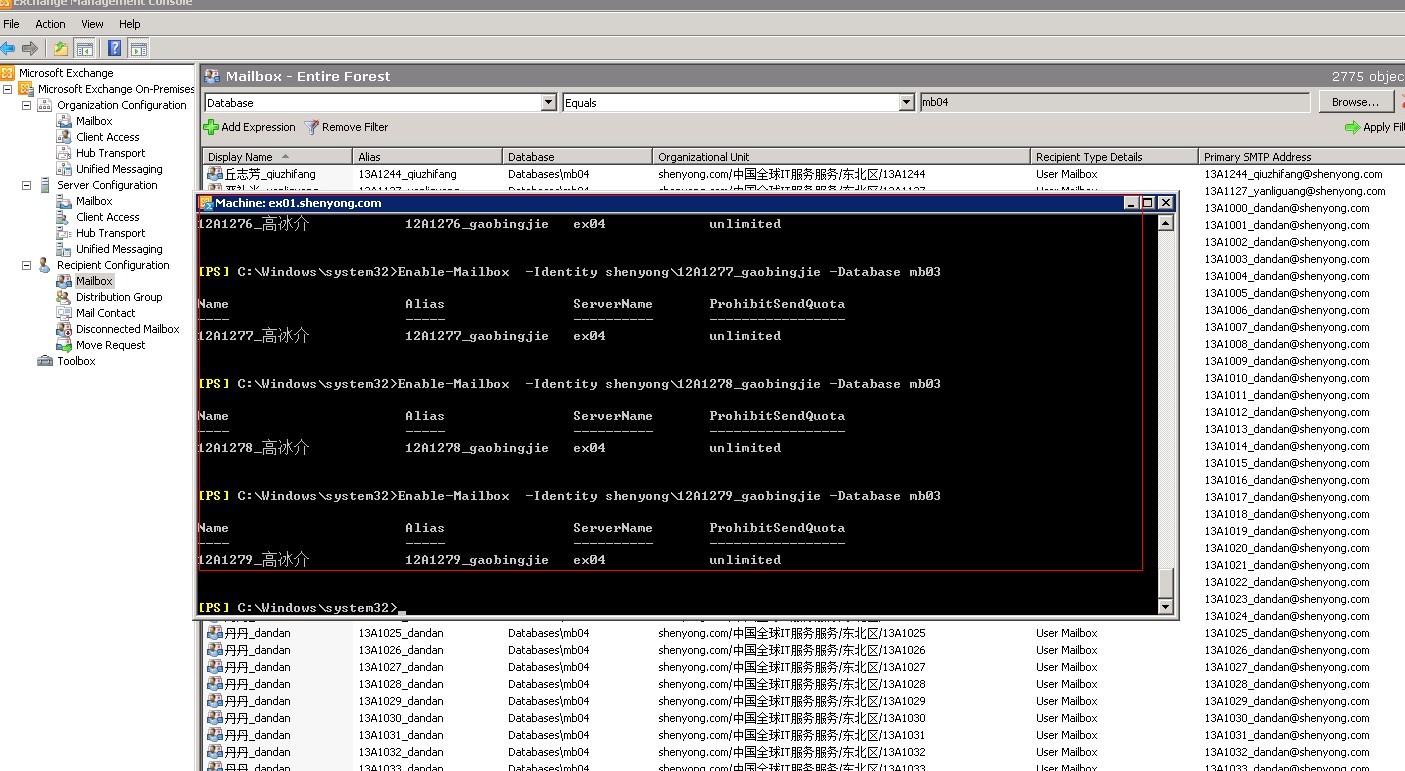Click the Back arrow toolbar icon
1405x771 pixels.
(8, 48)
